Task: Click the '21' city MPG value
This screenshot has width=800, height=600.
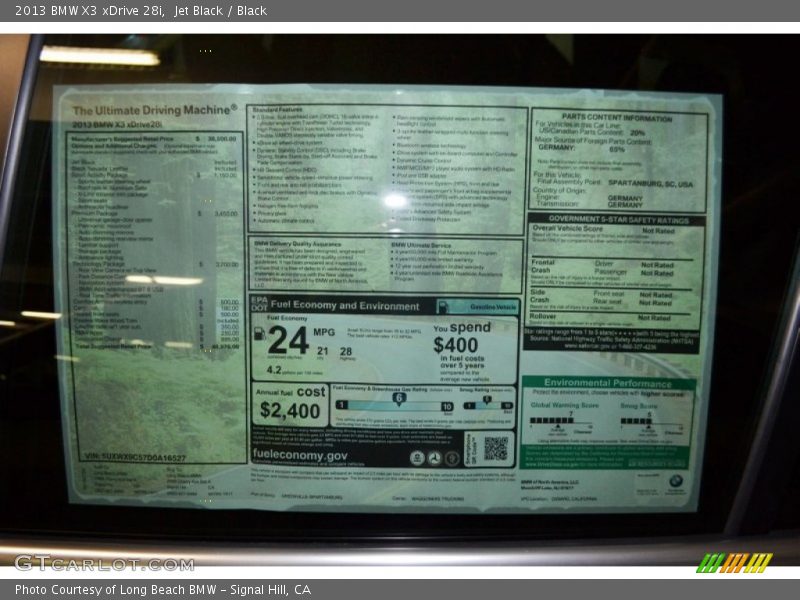Action: [x=322, y=351]
